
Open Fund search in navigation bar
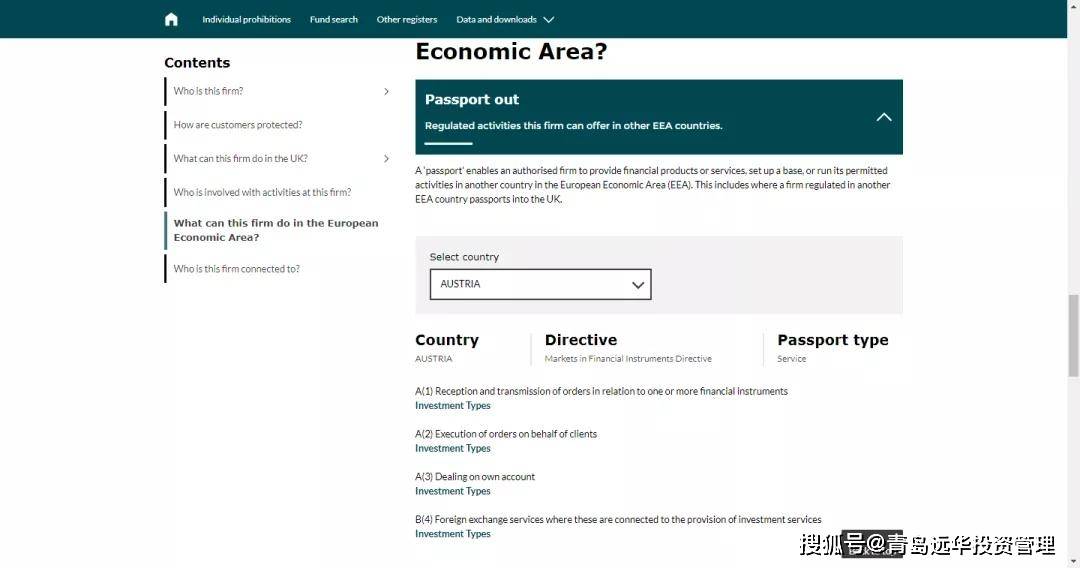point(333,19)
